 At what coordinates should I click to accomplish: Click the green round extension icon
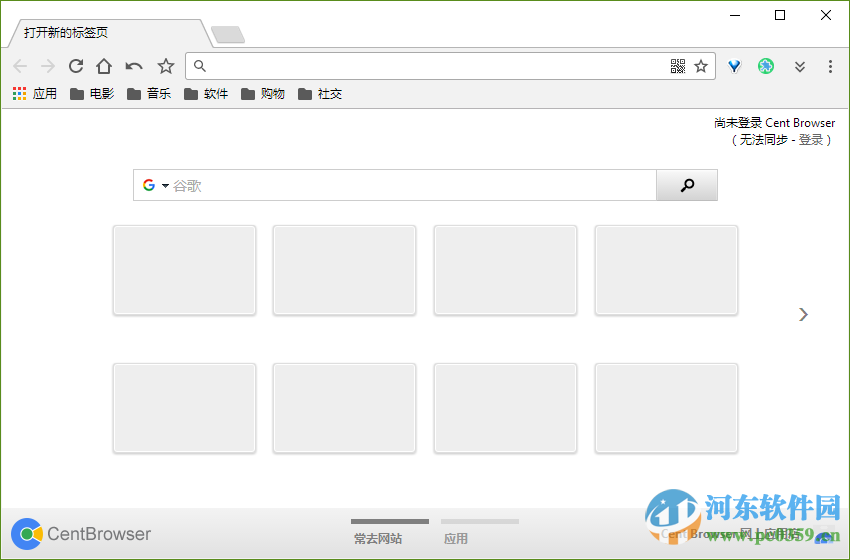click(x=766, y=66)
